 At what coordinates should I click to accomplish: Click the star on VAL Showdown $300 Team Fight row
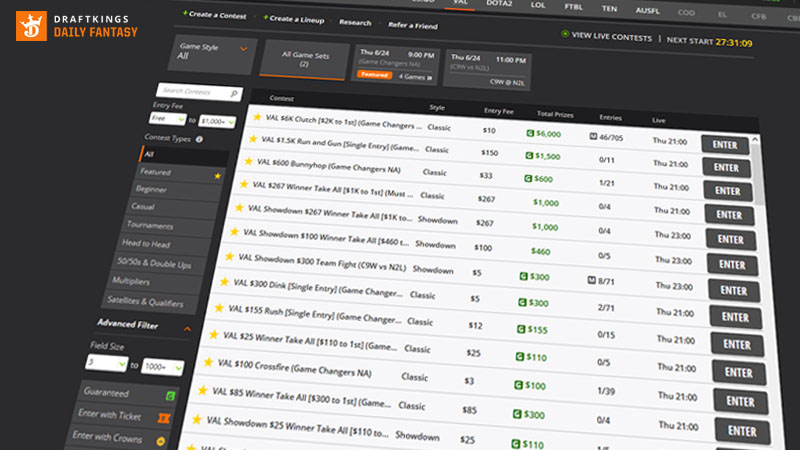click(x=230, y=256)
